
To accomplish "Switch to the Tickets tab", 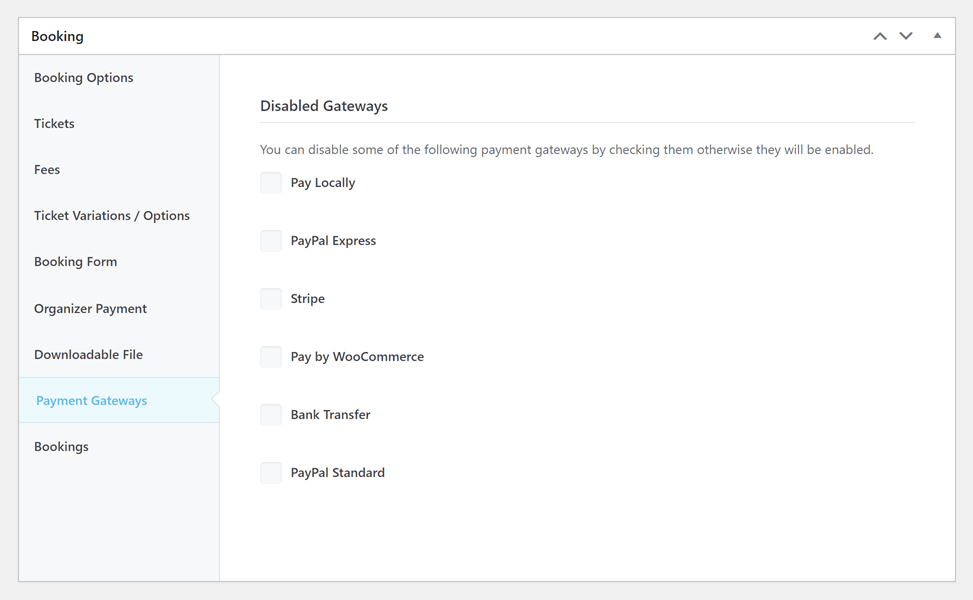I will point(54,124).
